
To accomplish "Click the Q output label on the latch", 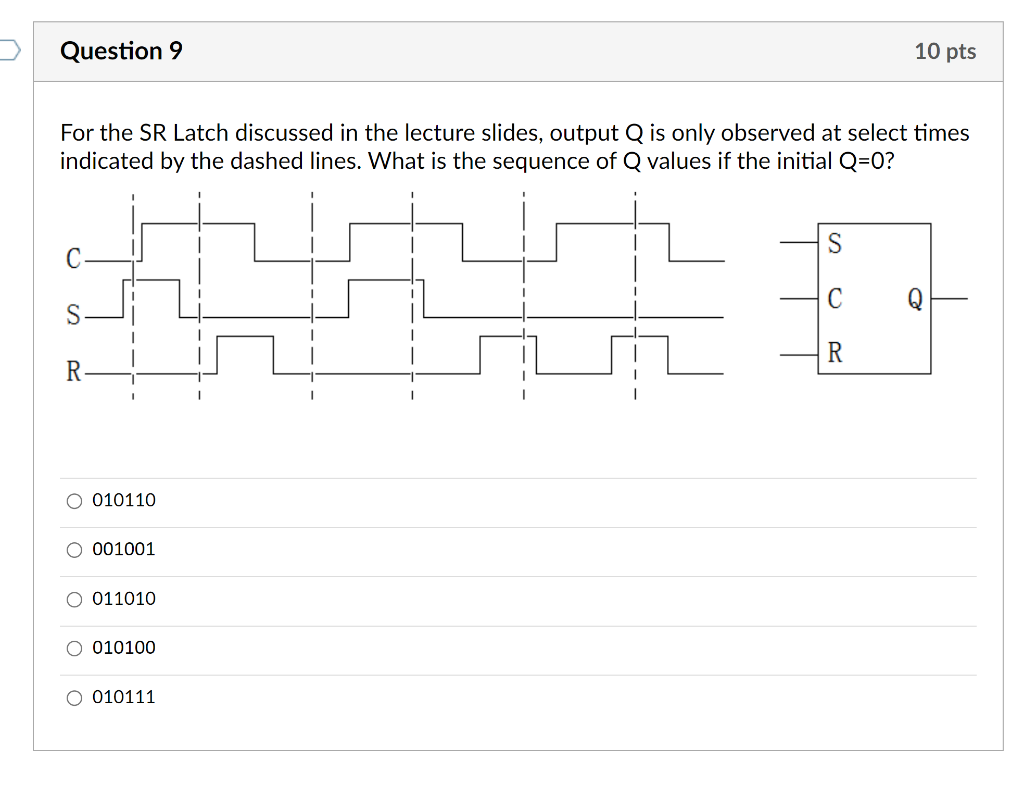I will click(x=915, y=296).
